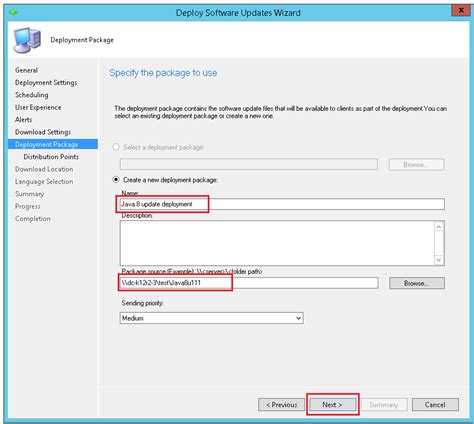Select Completion step in the sidebar

click(x=33, y=219)
